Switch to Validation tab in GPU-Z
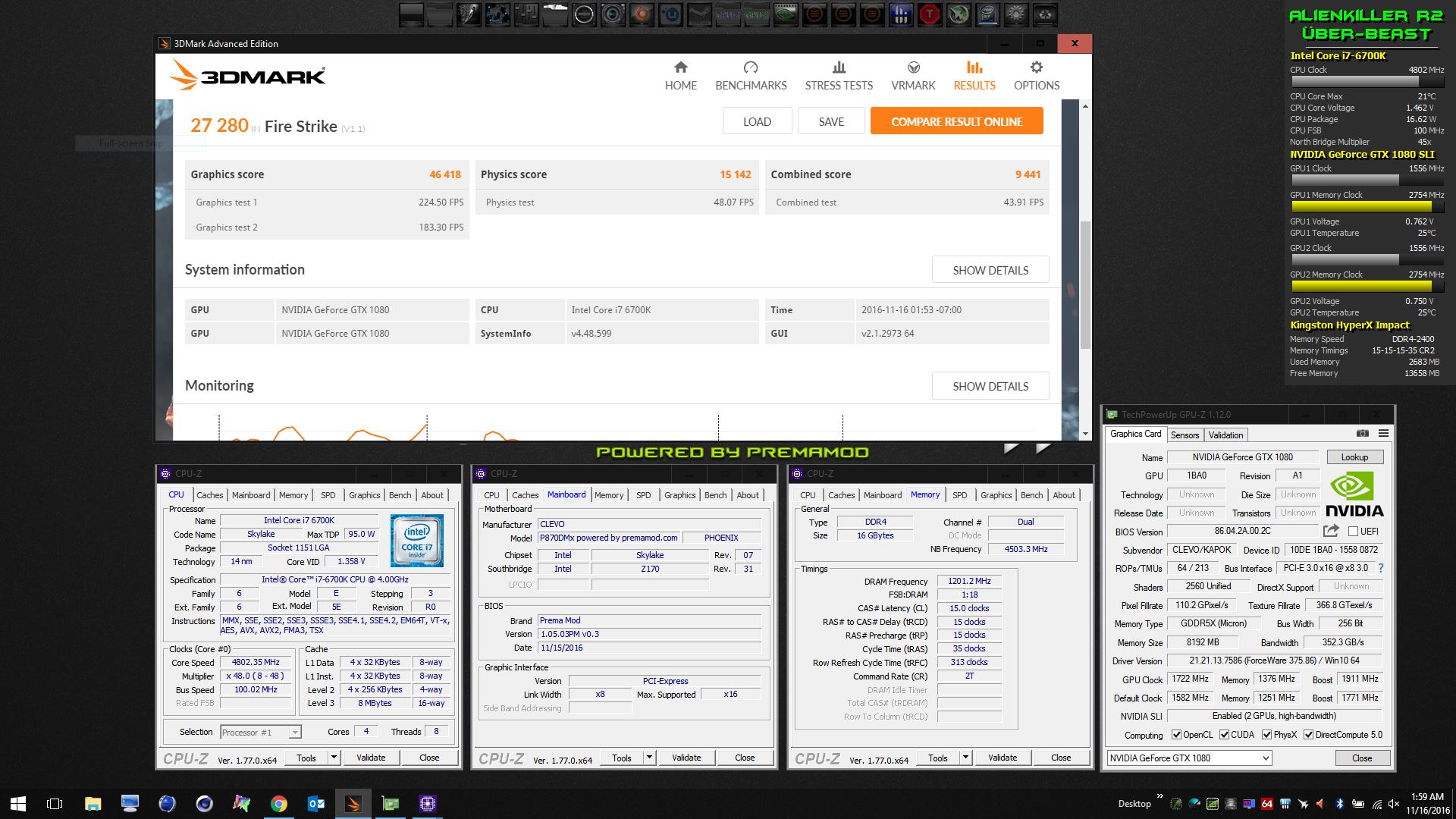The width and height of the screenshot is (1456, 819). [1225, 435]
